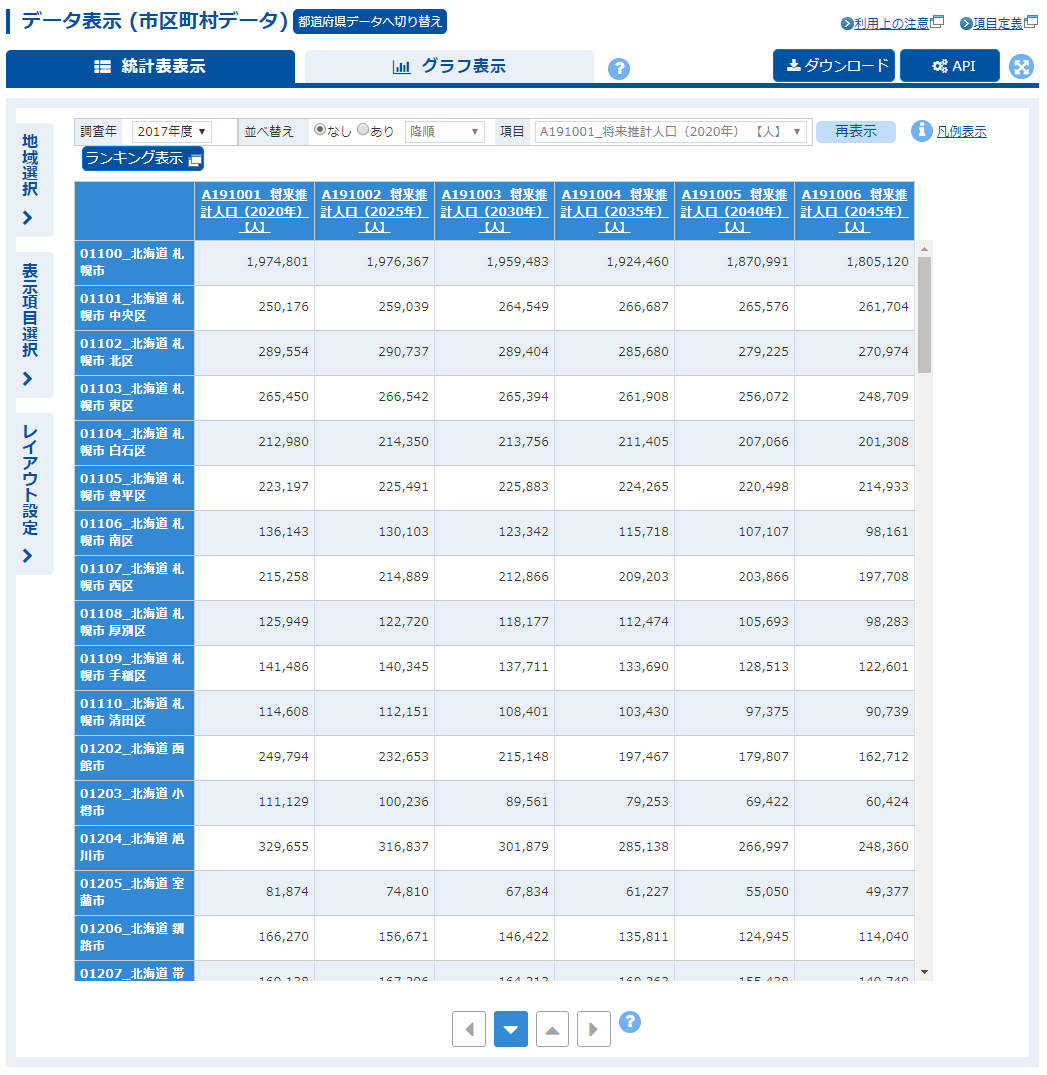The height and width of the screenshot is (1075, 1047).
Task: Select the あり sort radio button
Action: click(363, 130)
